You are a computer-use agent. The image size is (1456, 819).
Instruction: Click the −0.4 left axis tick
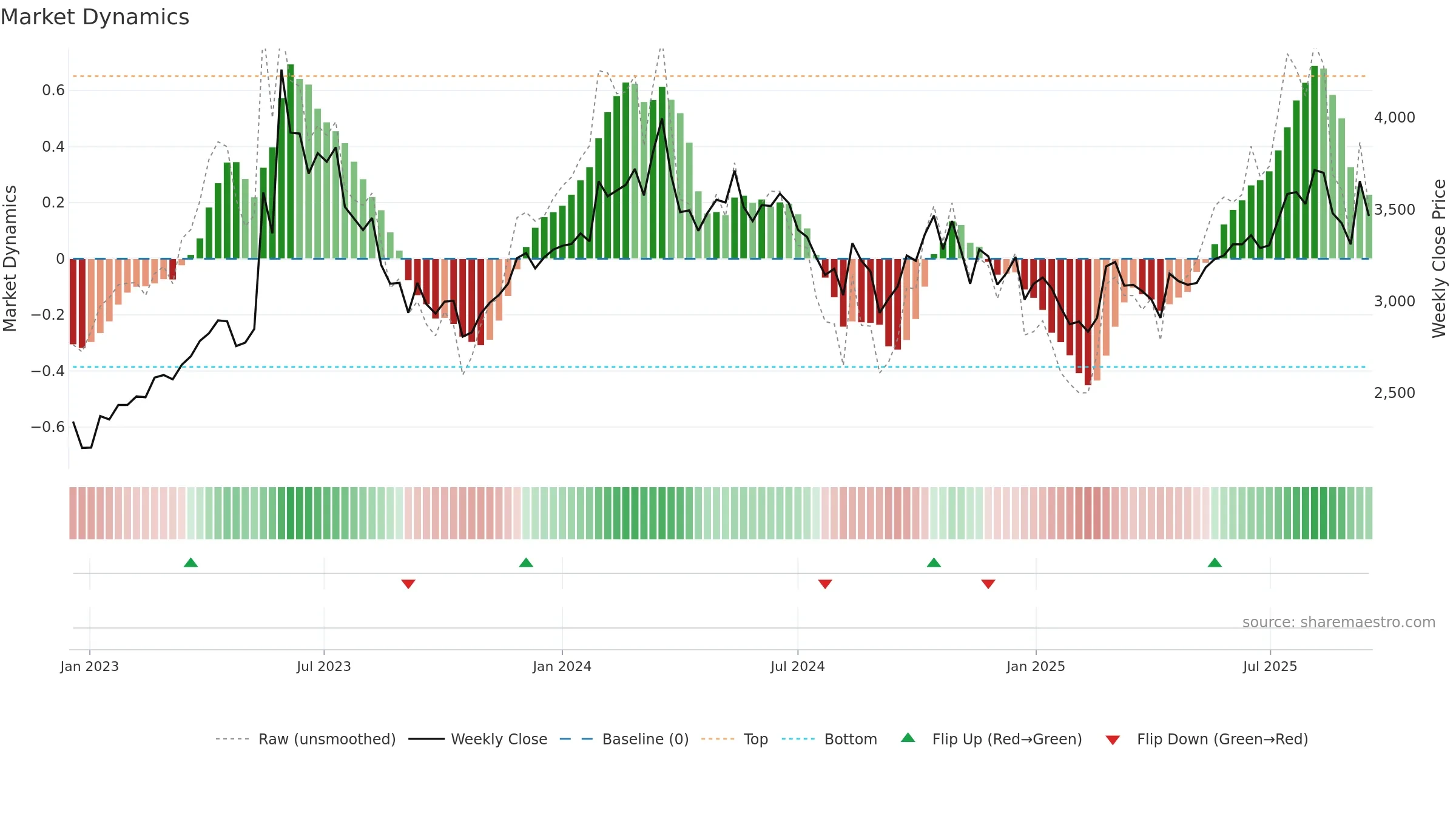tap(48, 371)
